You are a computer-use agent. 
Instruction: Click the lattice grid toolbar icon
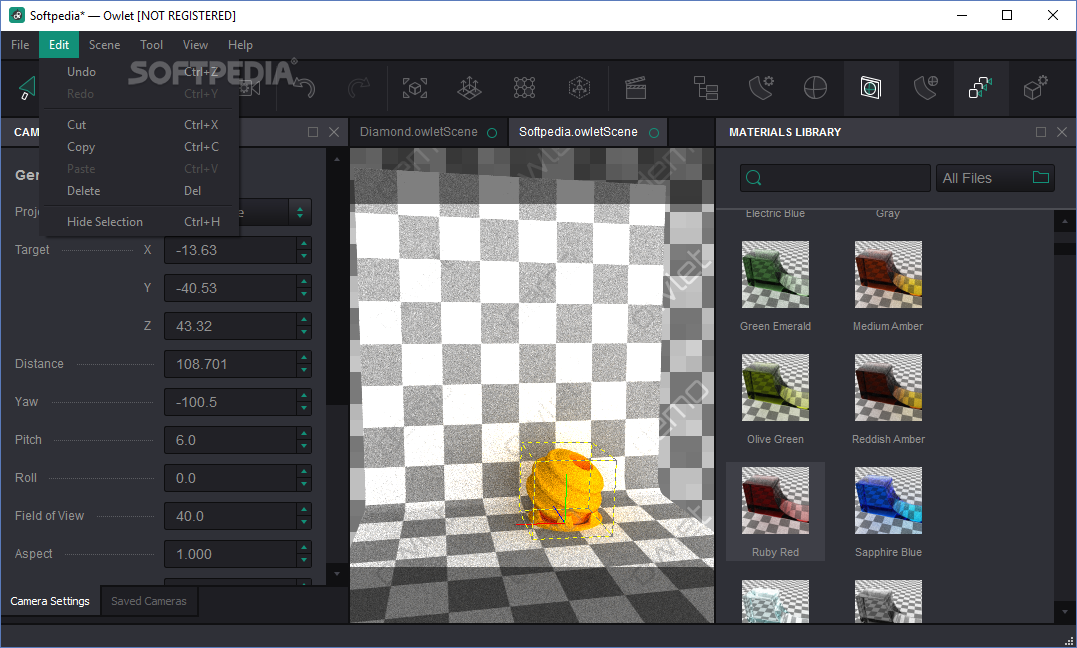pyautogui.click(x=525, y=88)
